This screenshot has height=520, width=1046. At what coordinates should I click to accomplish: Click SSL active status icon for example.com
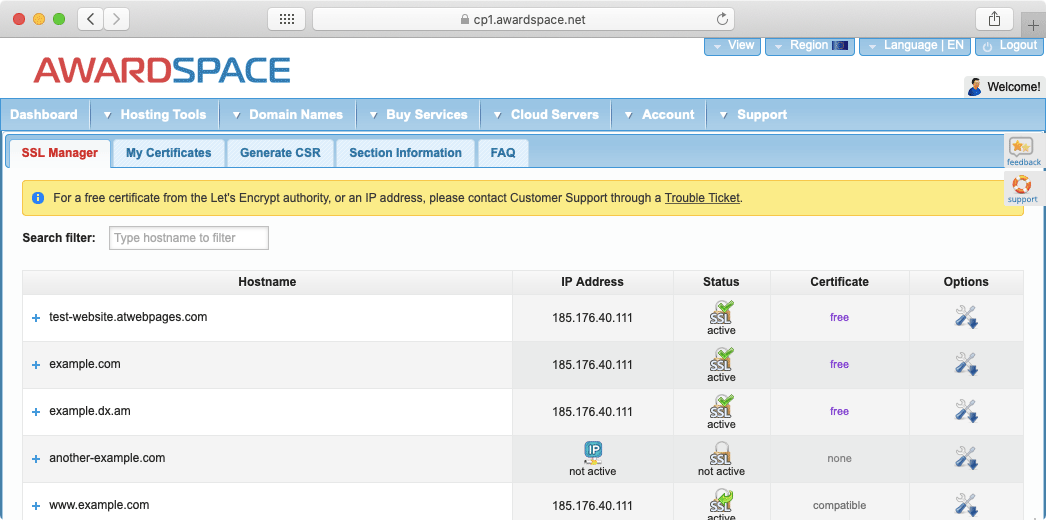(x=721, y=359)
